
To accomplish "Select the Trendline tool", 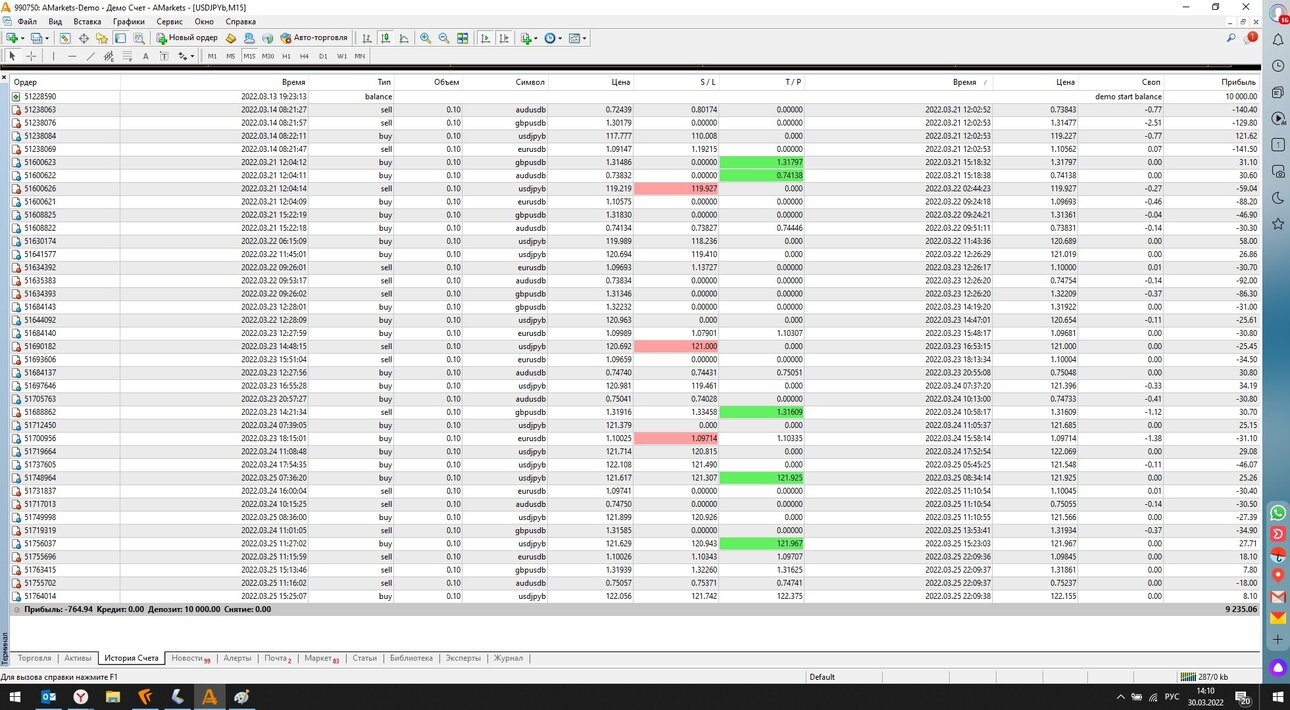I will tap(91, 56).
